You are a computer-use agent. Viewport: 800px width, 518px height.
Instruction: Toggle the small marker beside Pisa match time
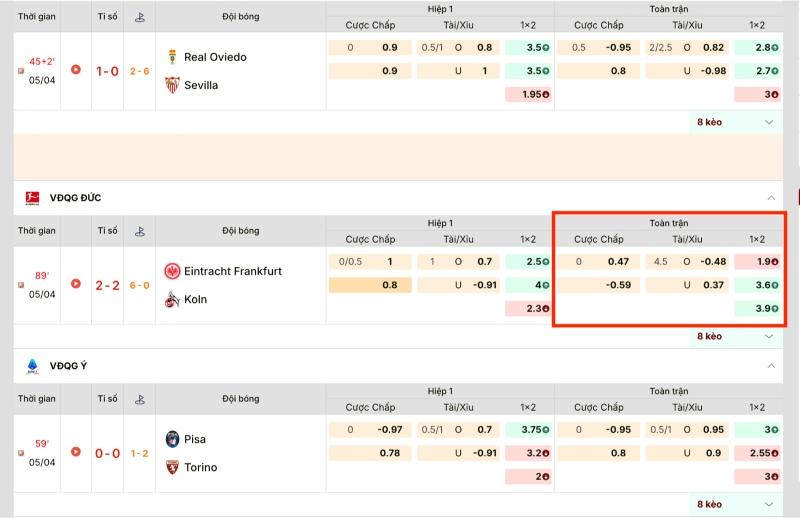click(22, 453)
